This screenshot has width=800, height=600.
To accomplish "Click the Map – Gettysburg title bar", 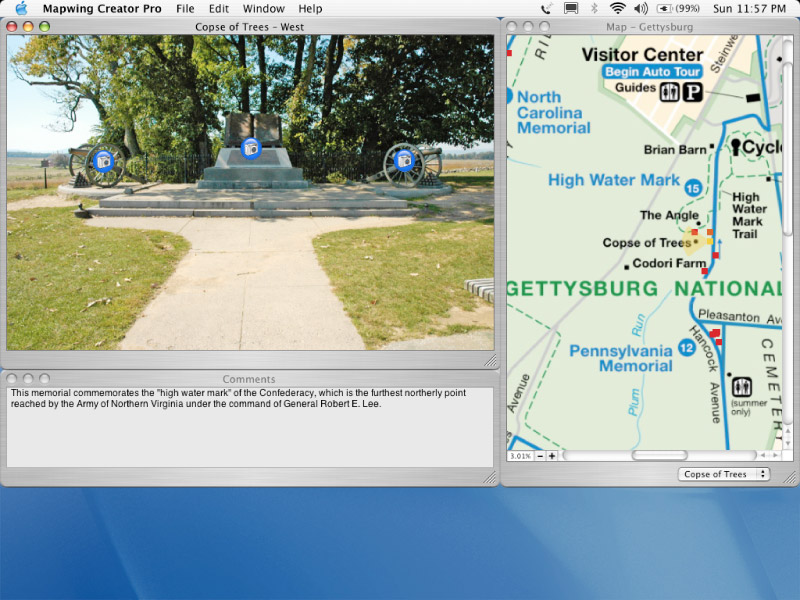I will (649, 27).
